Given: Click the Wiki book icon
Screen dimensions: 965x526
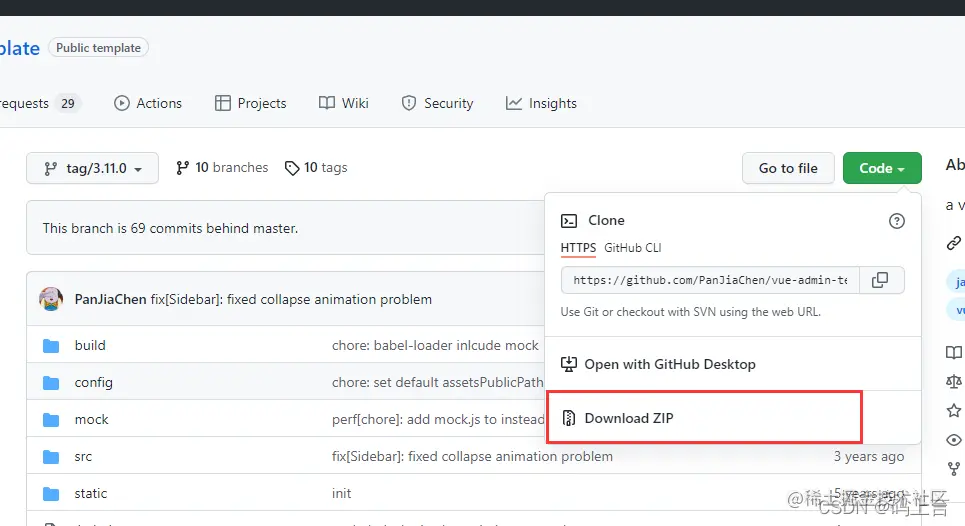Looking at the screenshot, I should point(327,103).
